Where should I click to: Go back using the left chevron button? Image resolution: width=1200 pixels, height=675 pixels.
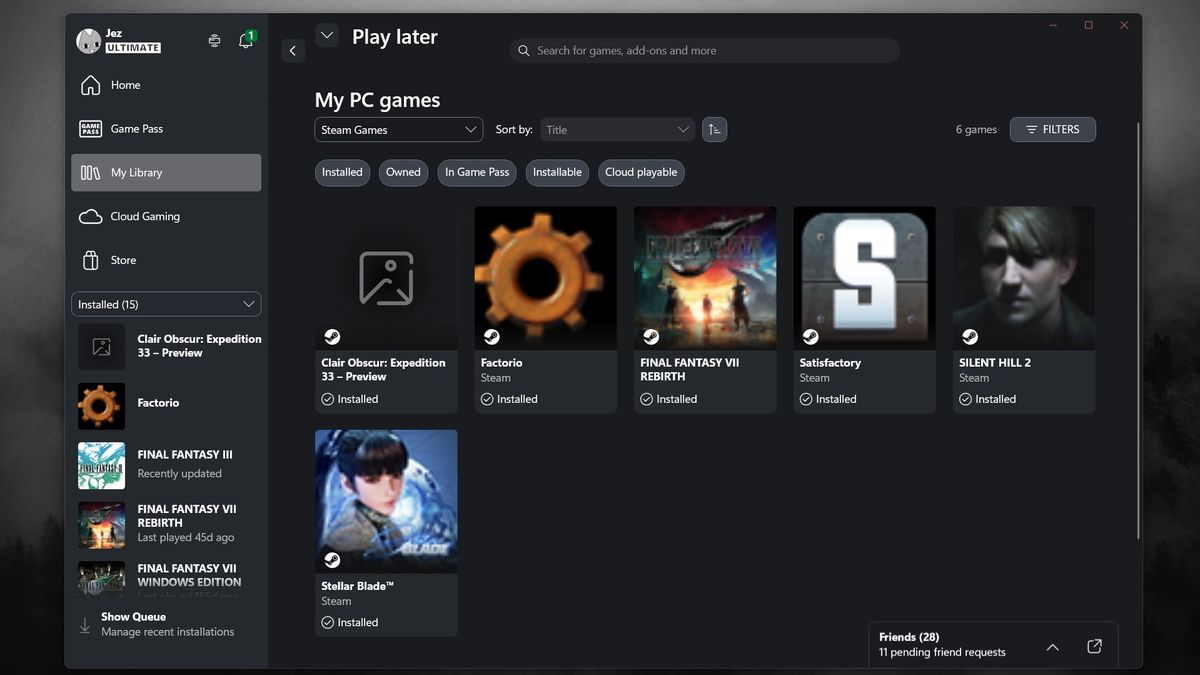pos(293,51)
